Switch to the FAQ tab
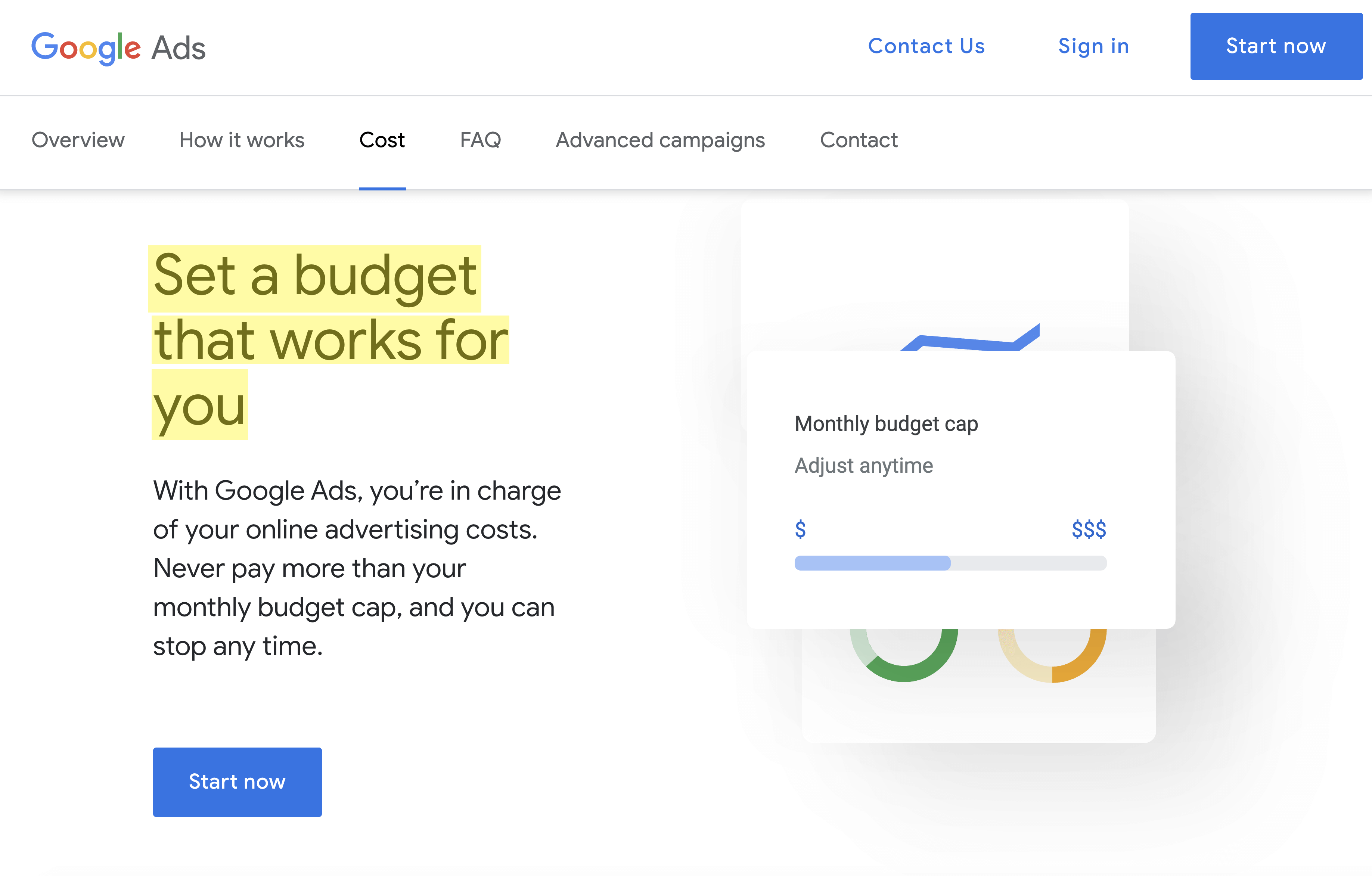The image size is (1372, 876). [480, 140]
